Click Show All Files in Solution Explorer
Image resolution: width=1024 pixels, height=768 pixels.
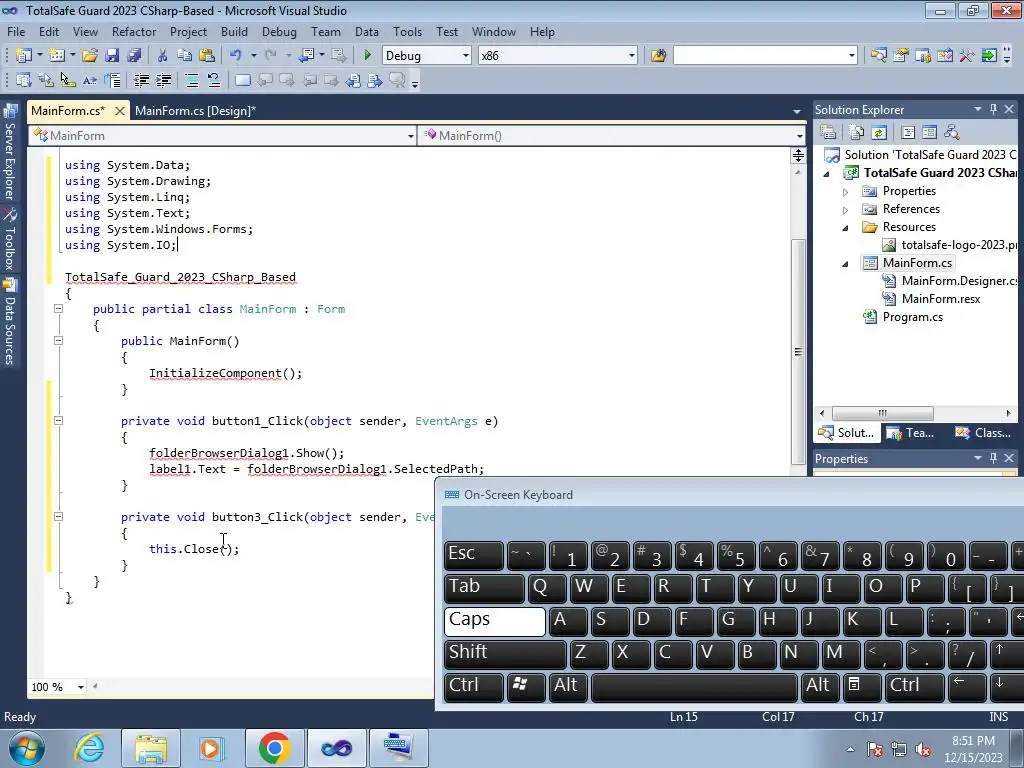point(857,133)
